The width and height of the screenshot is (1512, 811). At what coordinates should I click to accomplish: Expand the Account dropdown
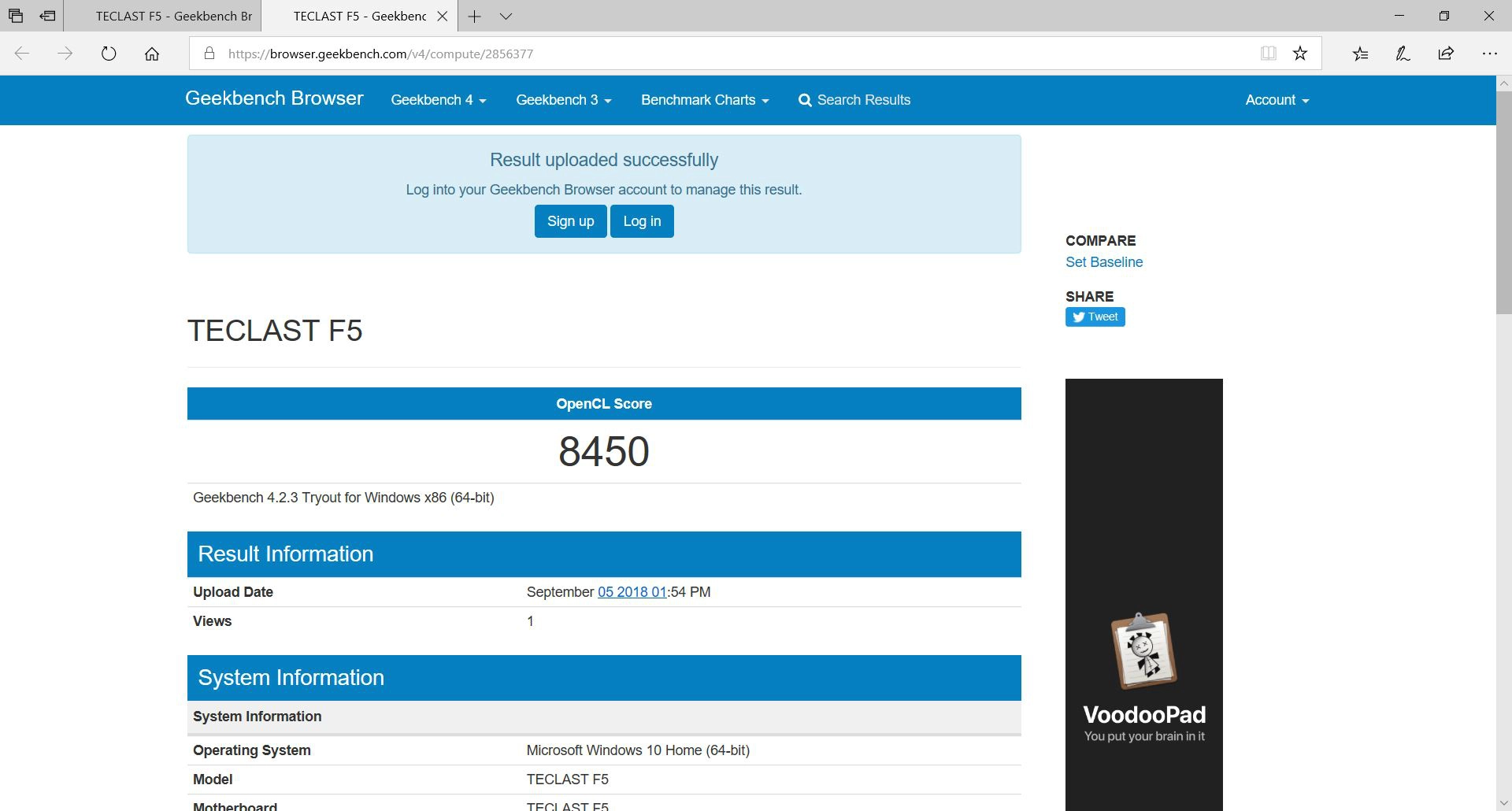click(x=1277, y=100)
